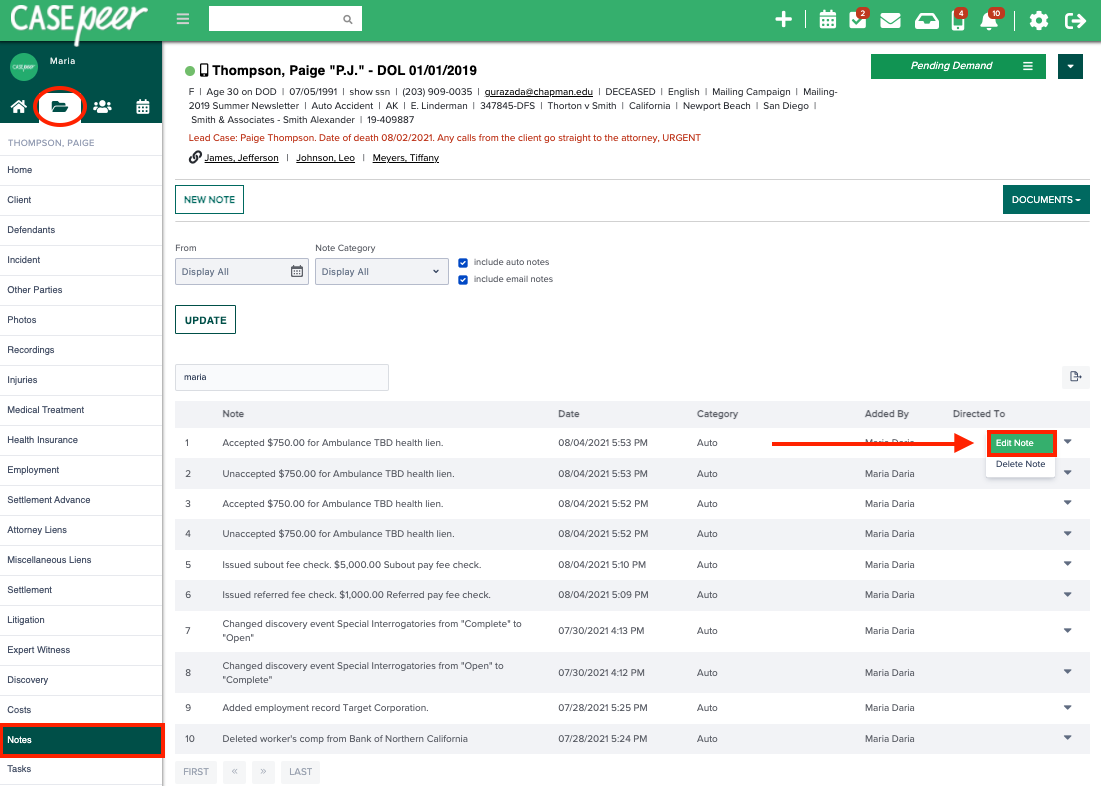Viewport: 1101px width, 786px height.
Task: Open the Note Category dropdown
Action: coord(381,271)
